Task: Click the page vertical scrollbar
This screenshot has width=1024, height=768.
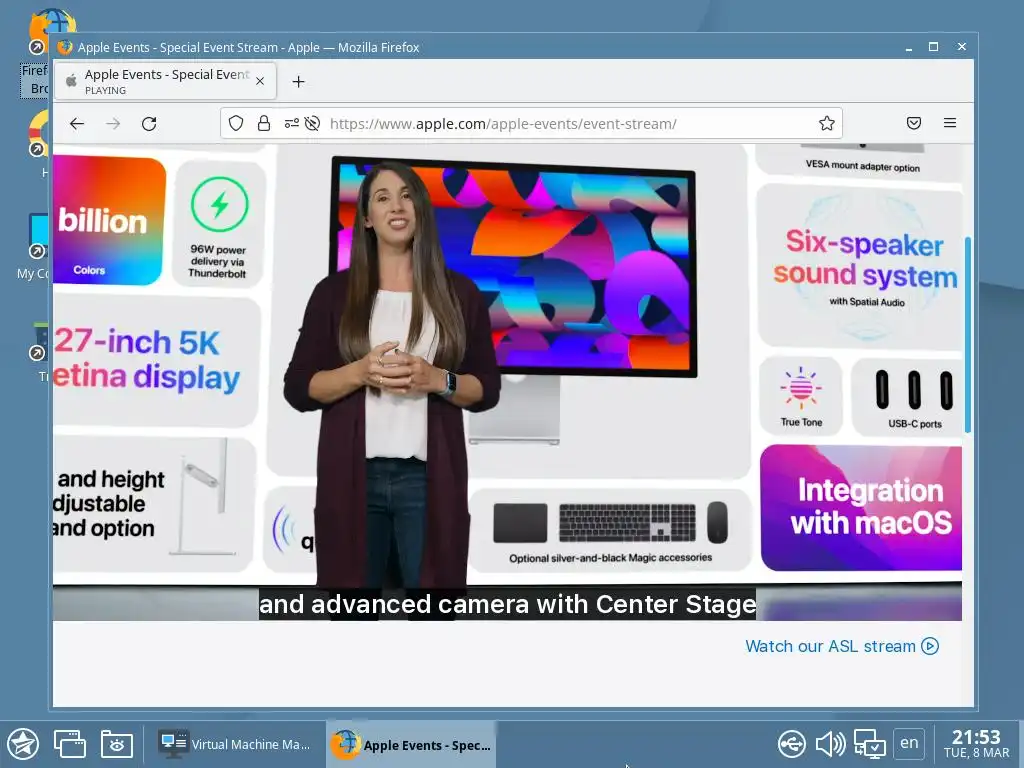Action: tap(968, 334)
